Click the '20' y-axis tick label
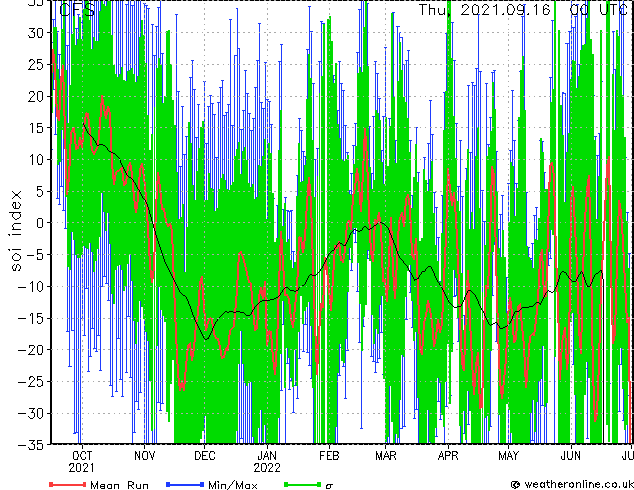This screenshot has height=490, width=634. pyautogui.click(x=36, y=96)
